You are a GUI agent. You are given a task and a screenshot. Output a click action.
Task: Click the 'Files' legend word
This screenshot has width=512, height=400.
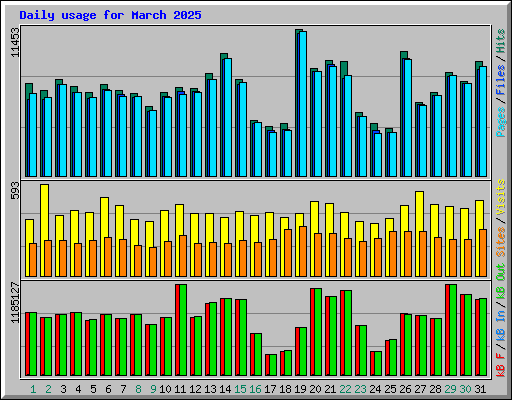pos(501,79)
